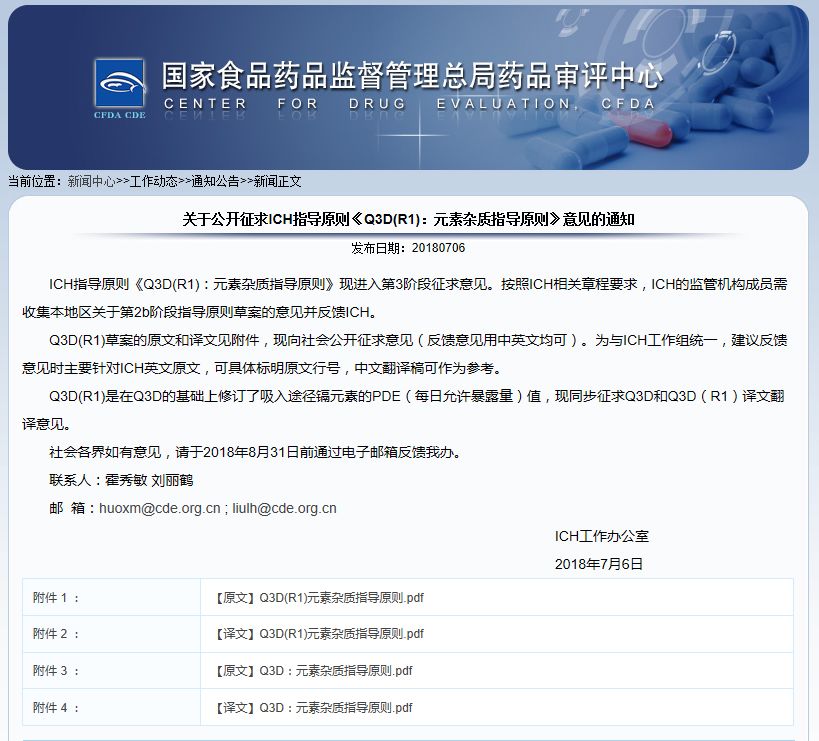Click the contact names 霍秀敏 刘丽鹤
The width and height of the screenshot is (819, 741).
tap(149, 480)
